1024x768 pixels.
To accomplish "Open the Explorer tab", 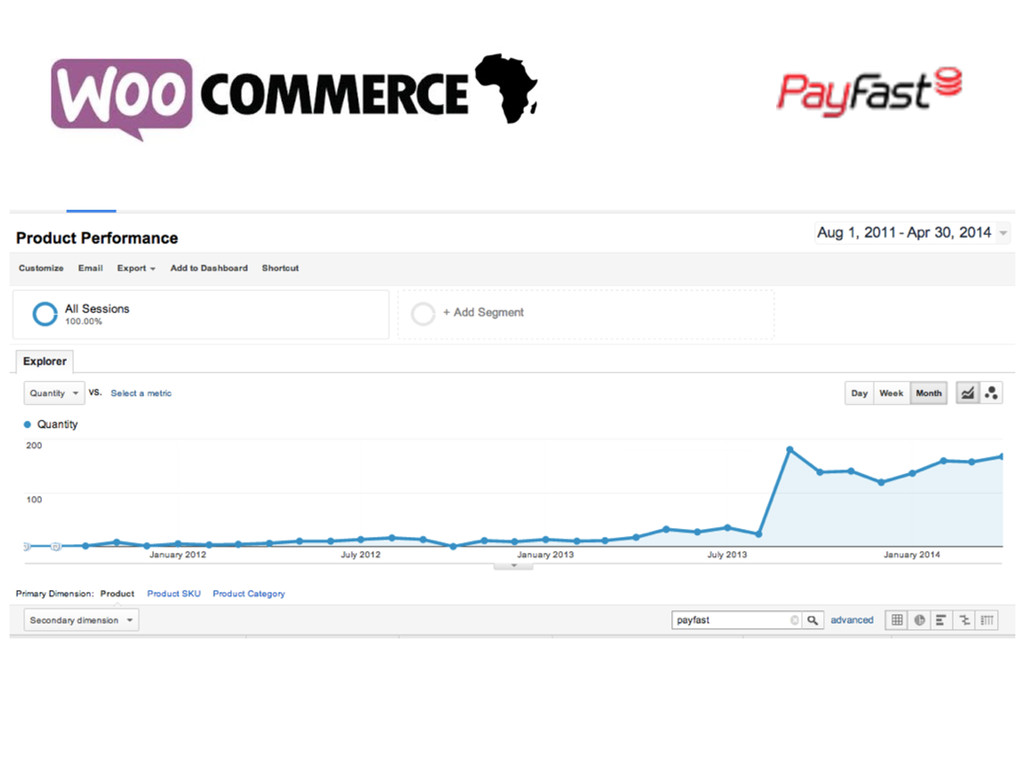I will coord(44,361).
